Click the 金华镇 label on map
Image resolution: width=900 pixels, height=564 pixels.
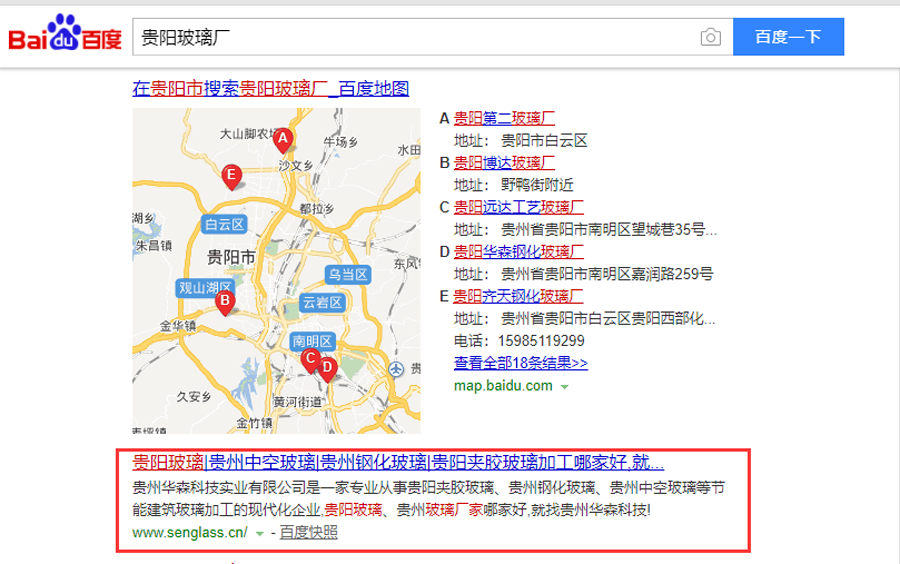coord(178,326)
